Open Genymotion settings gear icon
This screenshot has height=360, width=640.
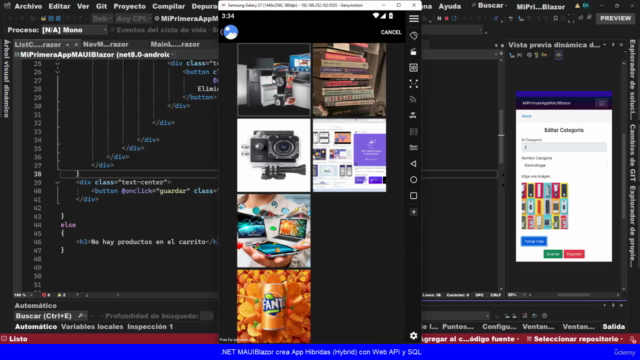413,336
